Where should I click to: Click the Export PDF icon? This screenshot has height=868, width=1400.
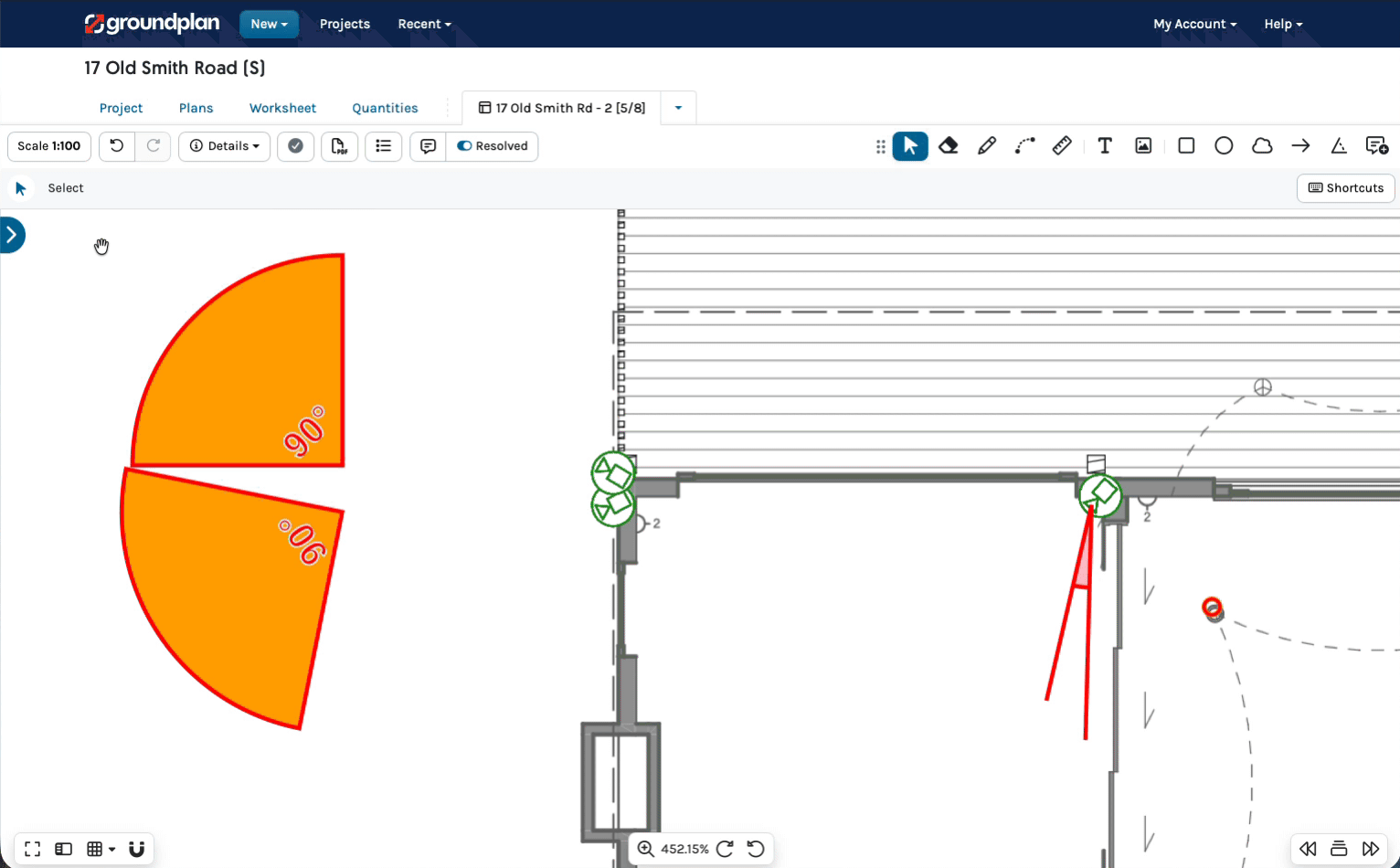click(x=339, y=146)
